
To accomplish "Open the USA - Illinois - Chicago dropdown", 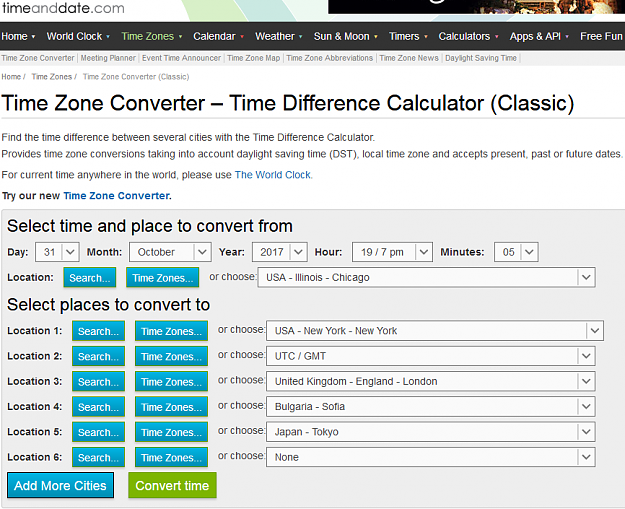I will tap(426, 277).
